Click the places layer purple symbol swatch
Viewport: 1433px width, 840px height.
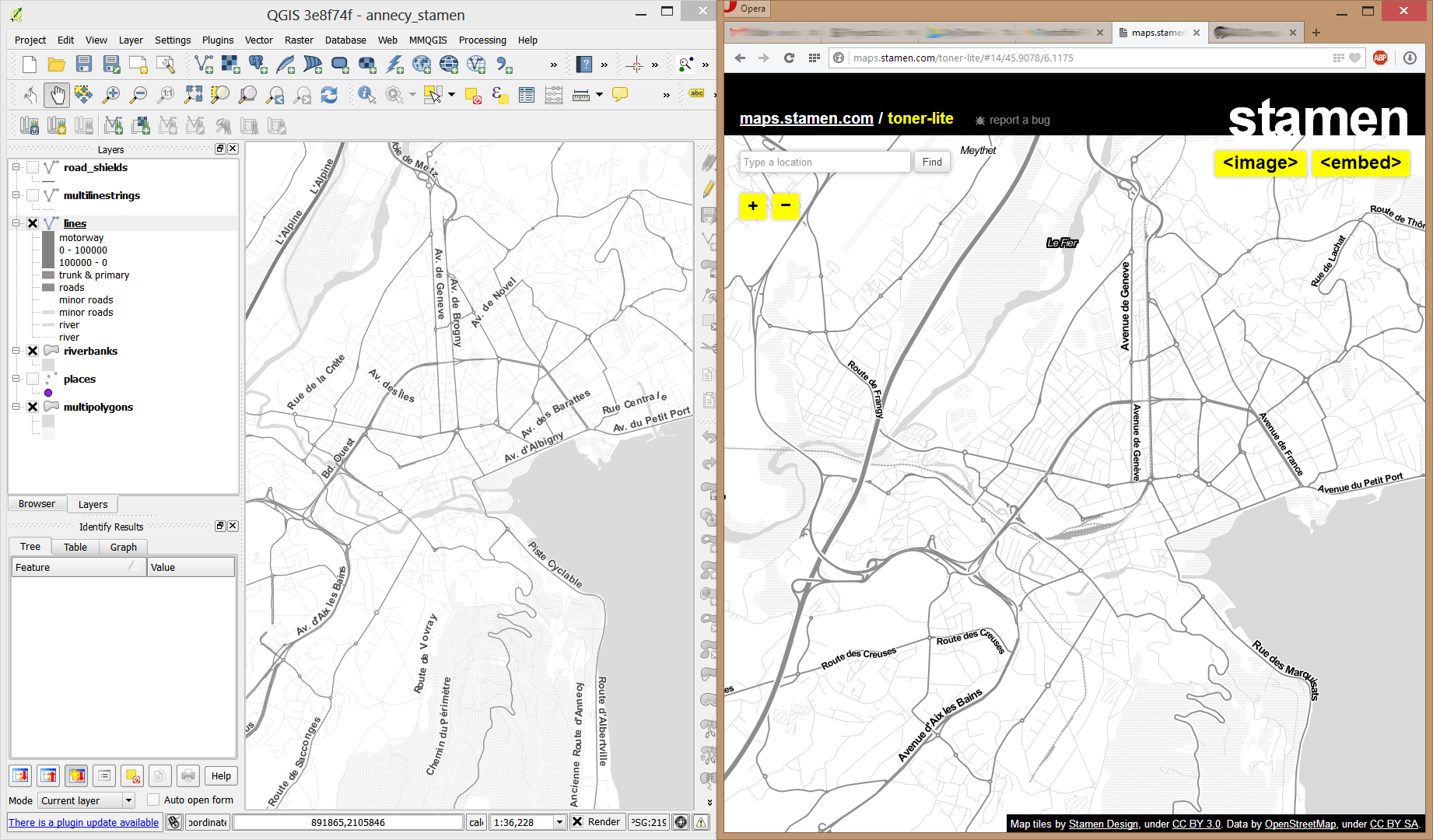pos(48,393)
